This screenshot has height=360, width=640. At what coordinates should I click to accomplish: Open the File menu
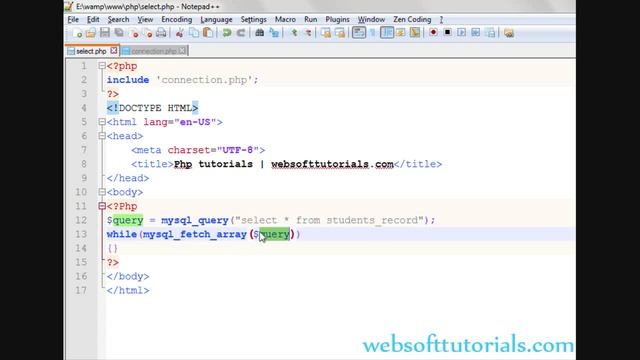[x=73, y=20]
